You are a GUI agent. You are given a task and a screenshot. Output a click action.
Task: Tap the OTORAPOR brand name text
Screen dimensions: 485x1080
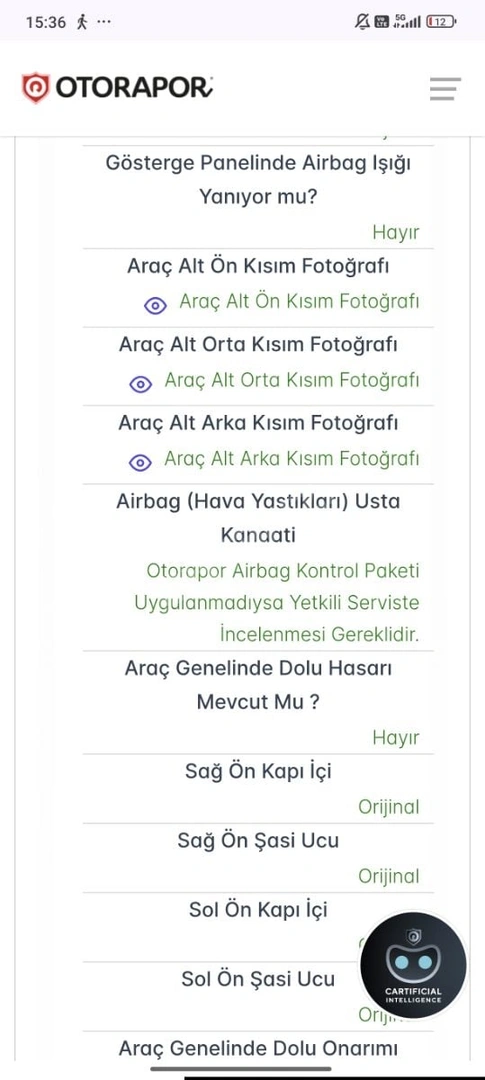(x=134, y=88)
